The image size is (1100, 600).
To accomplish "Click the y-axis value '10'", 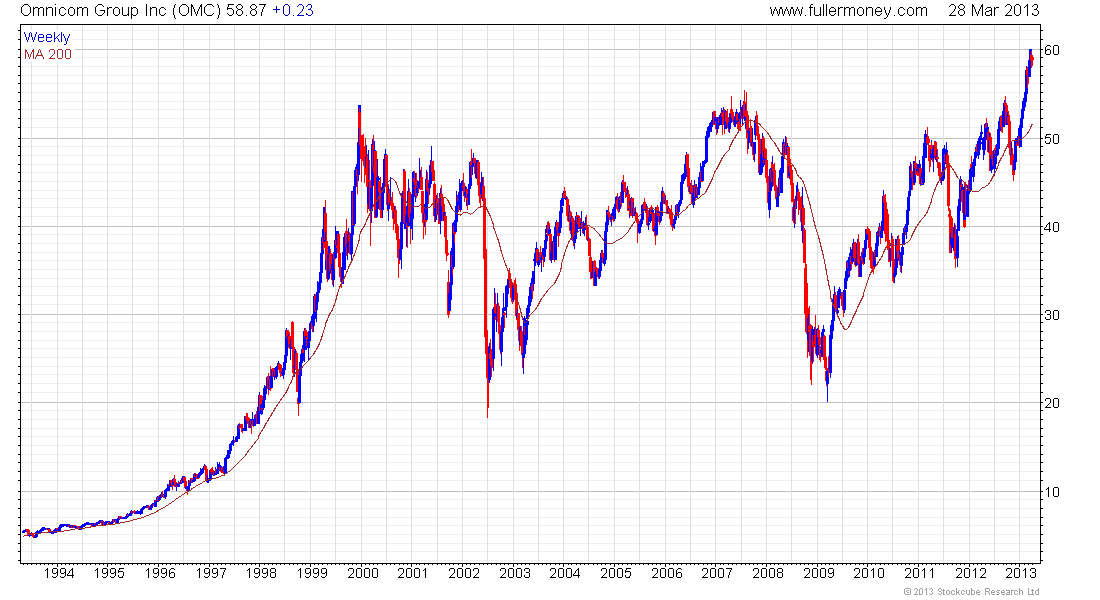I will (x=1052, y=492).
